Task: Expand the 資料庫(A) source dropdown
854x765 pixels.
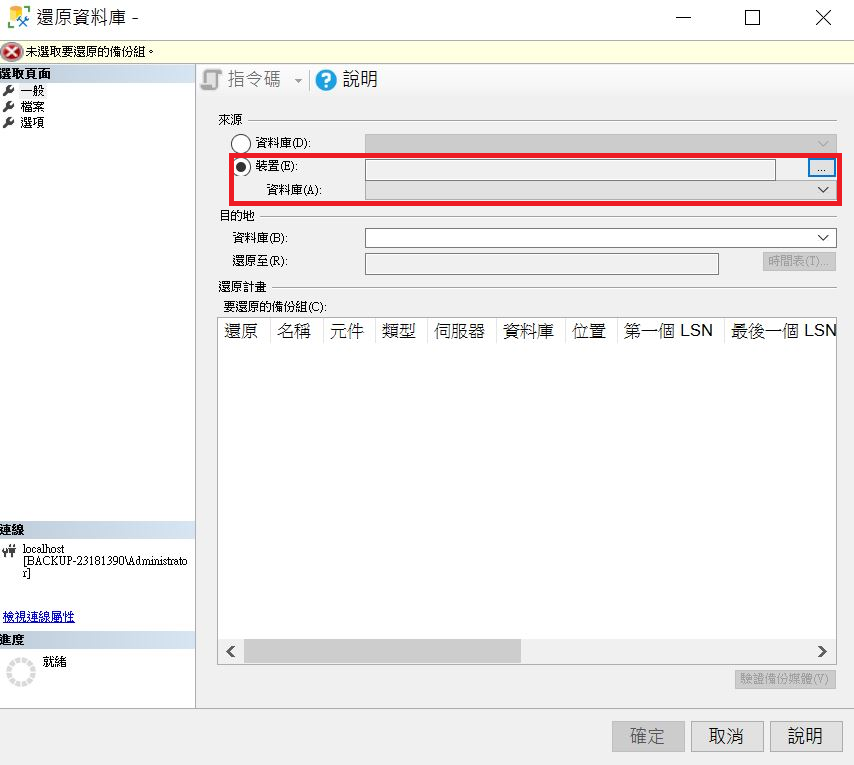Action: [823, 189]
